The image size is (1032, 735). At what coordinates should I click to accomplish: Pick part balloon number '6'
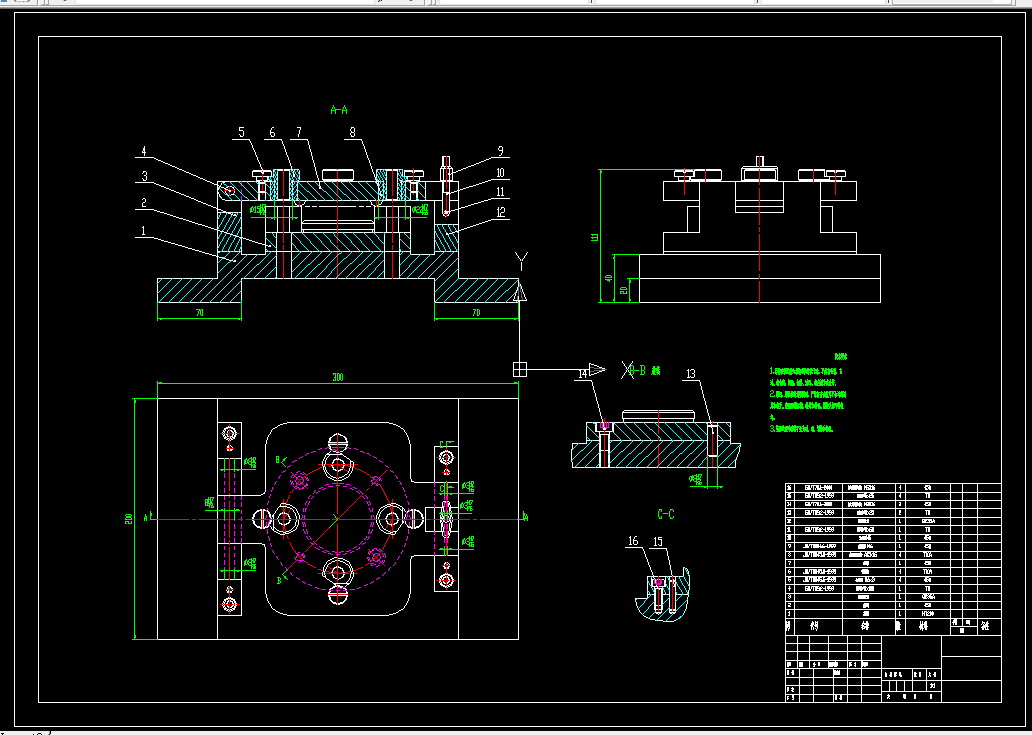click(272, 132)
